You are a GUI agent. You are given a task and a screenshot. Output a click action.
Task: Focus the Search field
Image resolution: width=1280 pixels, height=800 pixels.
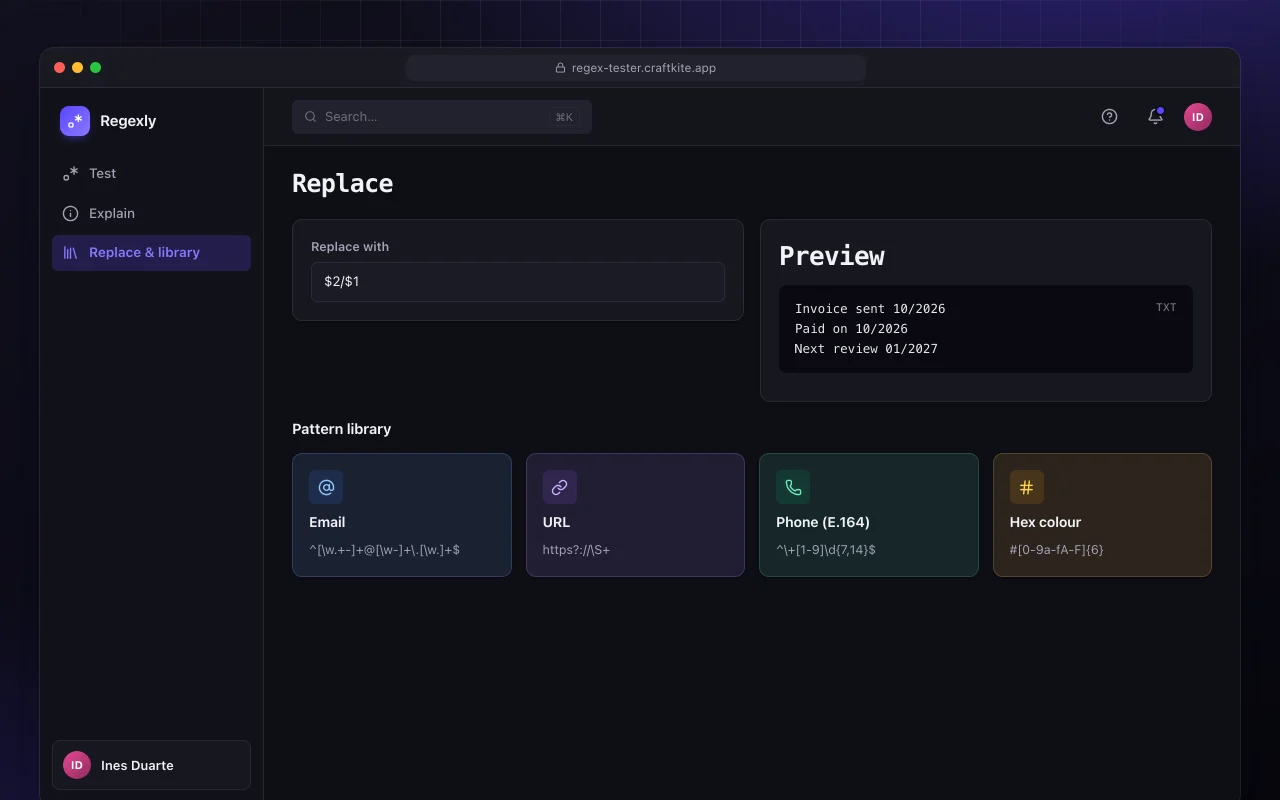point(442,117)
